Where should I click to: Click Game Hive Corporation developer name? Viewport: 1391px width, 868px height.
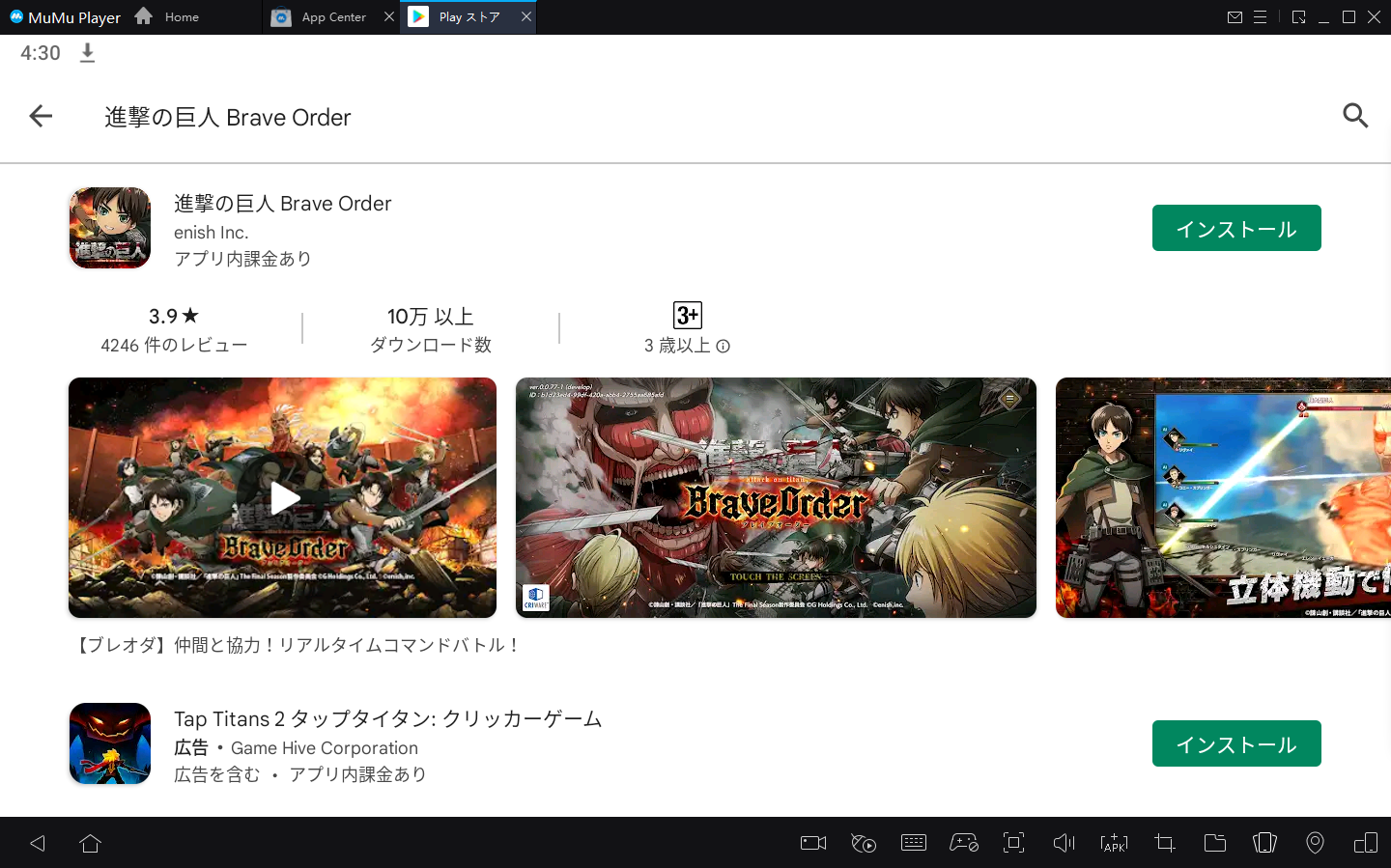coord(325,748)
